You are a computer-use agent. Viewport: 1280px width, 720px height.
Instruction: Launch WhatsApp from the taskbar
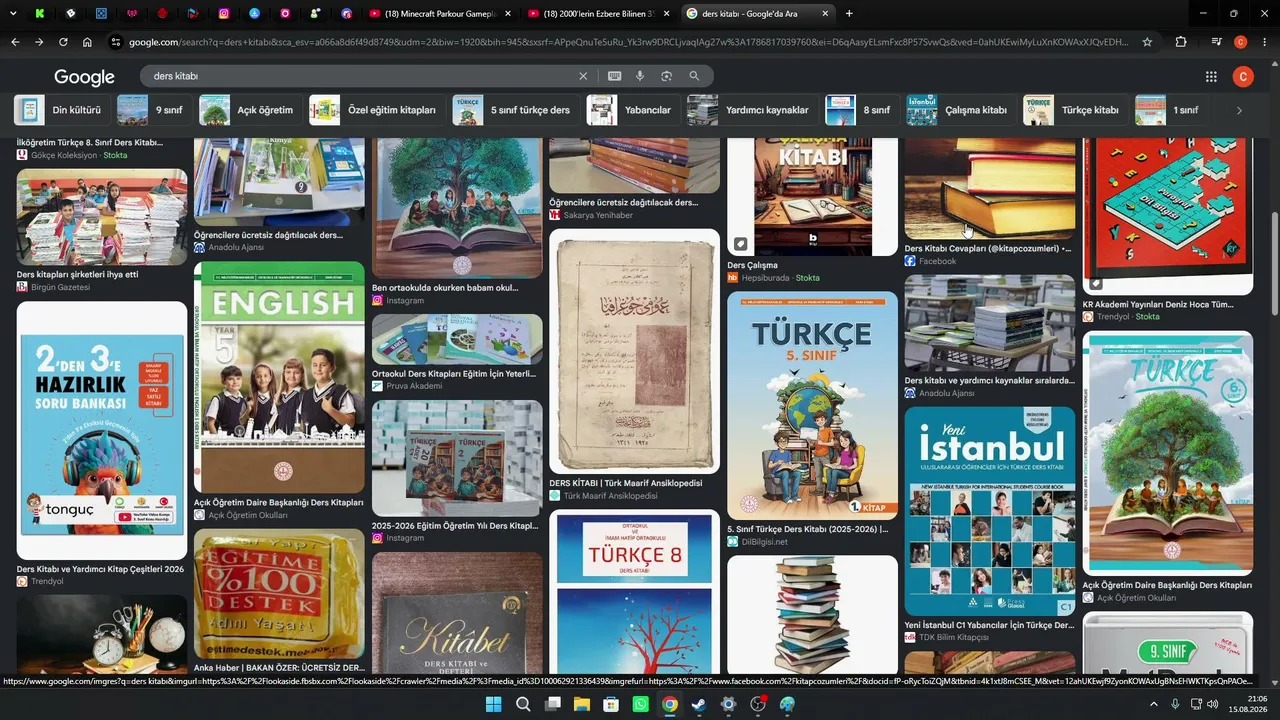point(641,704)
